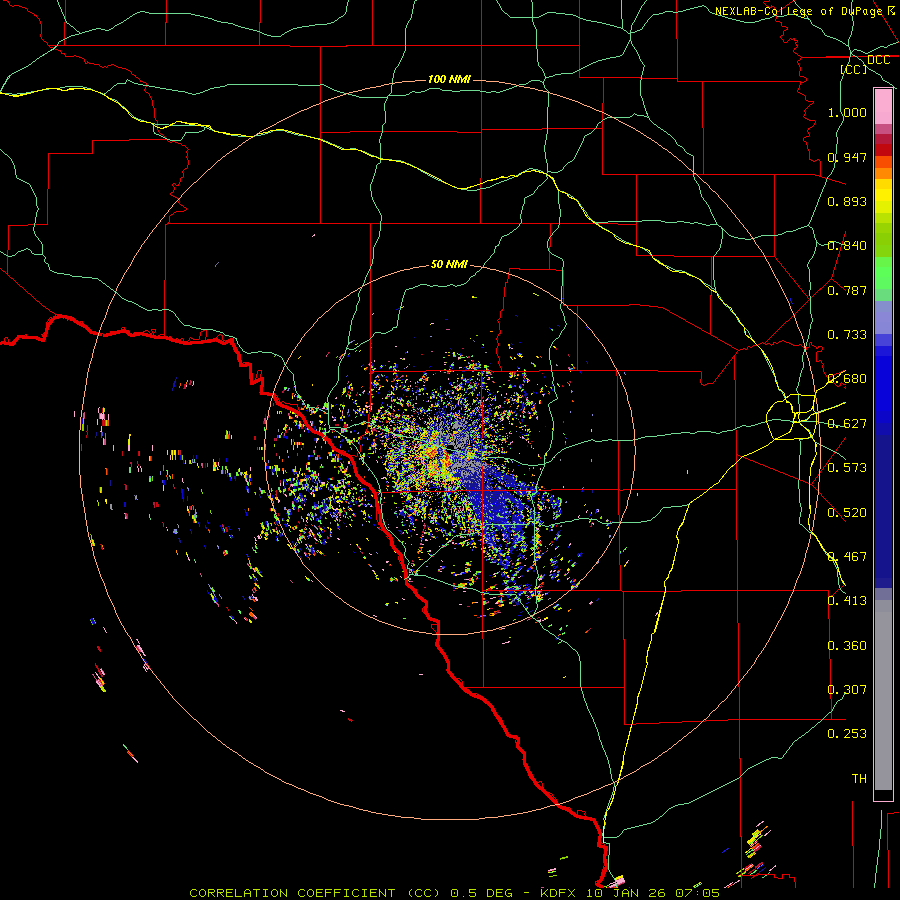Click the pink segment of the color bar
The height and width of the screenshot is (900, 900).
click(x=883, y=107)
